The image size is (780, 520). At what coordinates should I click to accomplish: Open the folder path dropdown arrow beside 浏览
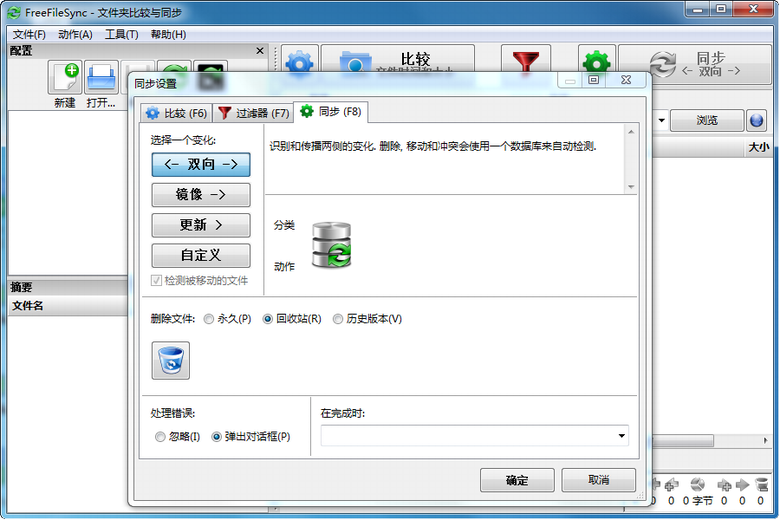click(661, 120)
